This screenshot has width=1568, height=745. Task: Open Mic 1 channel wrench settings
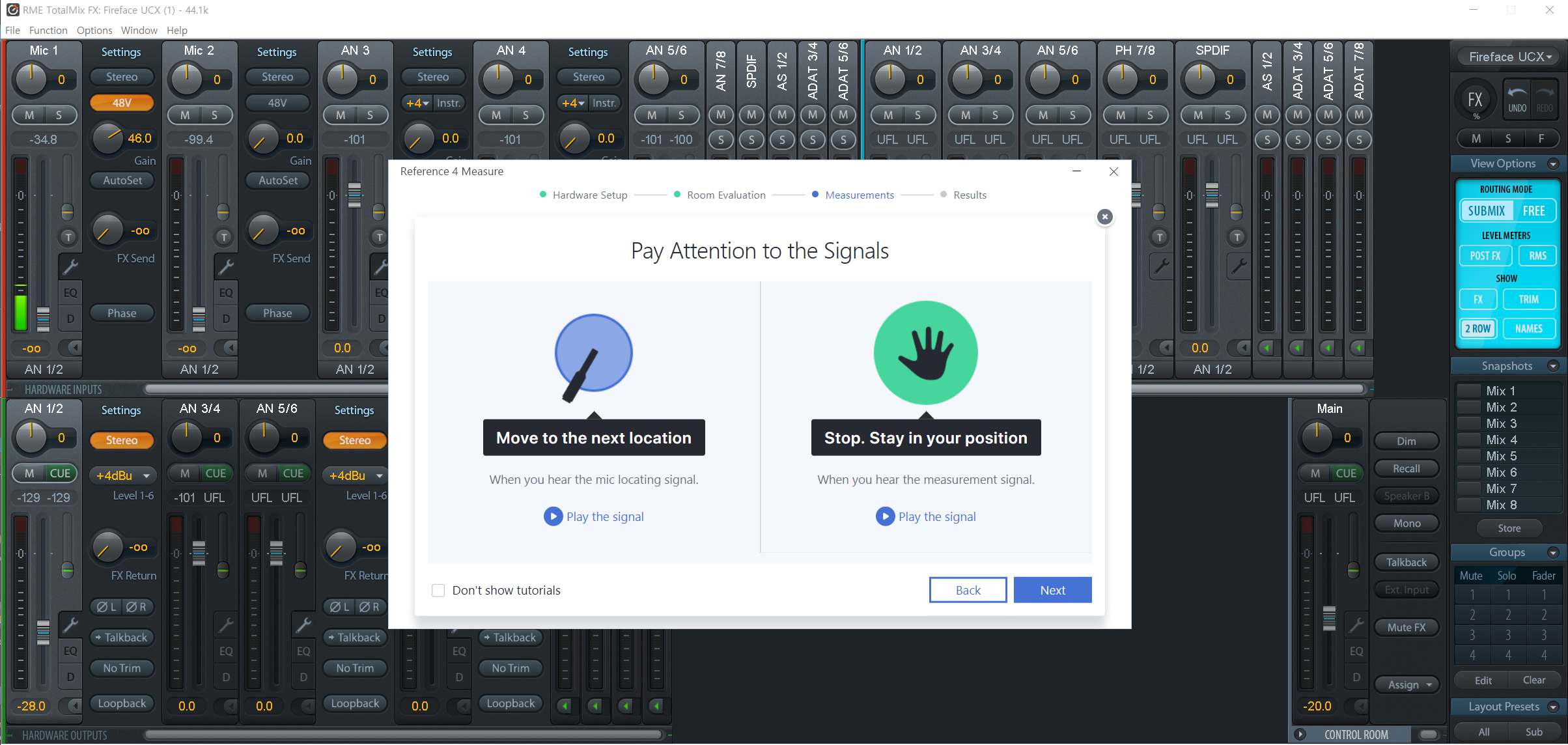[x=70, y=267]
